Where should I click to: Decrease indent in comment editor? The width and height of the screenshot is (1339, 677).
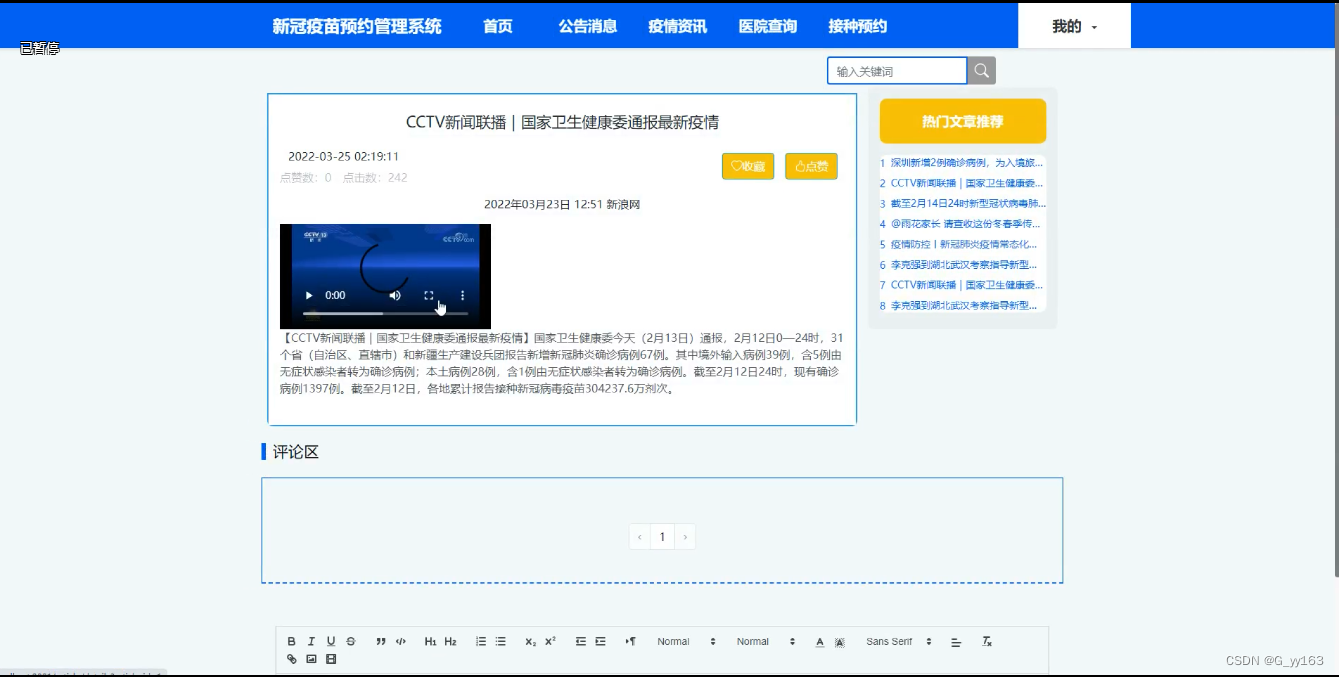[x=581, y=641]
